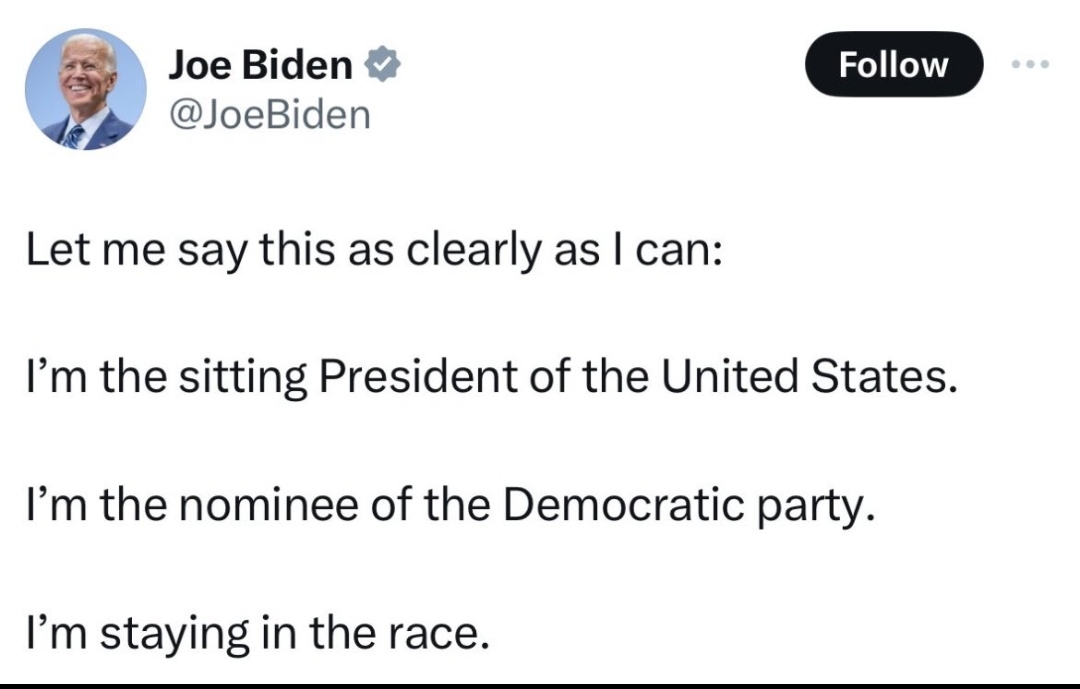Image resolution: width=1080 pixels, height=689 pixels.
Task: Open Joe Biden's round profile photo
Action: 85,90
